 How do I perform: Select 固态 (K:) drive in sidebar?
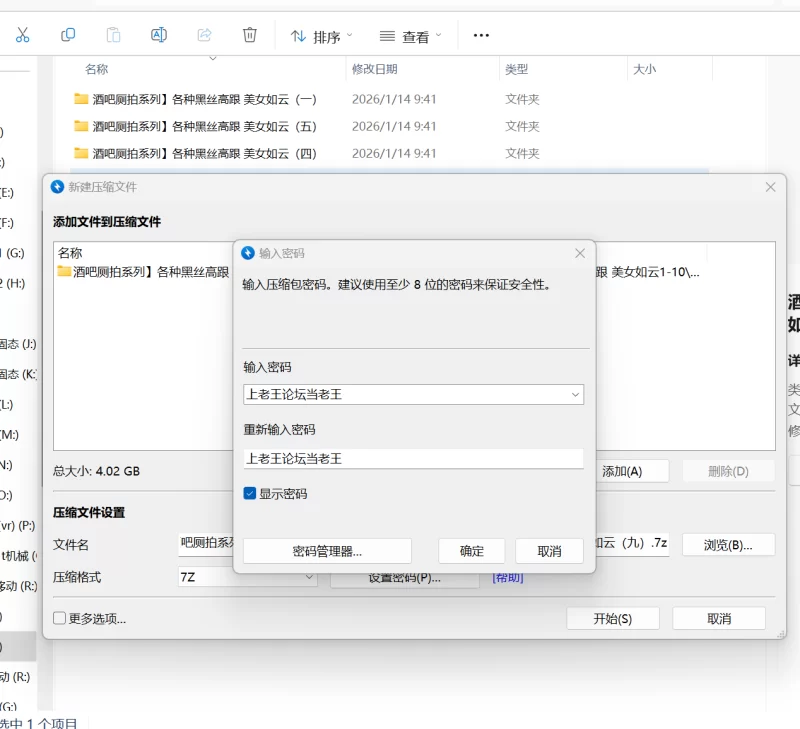click(18, 374)
